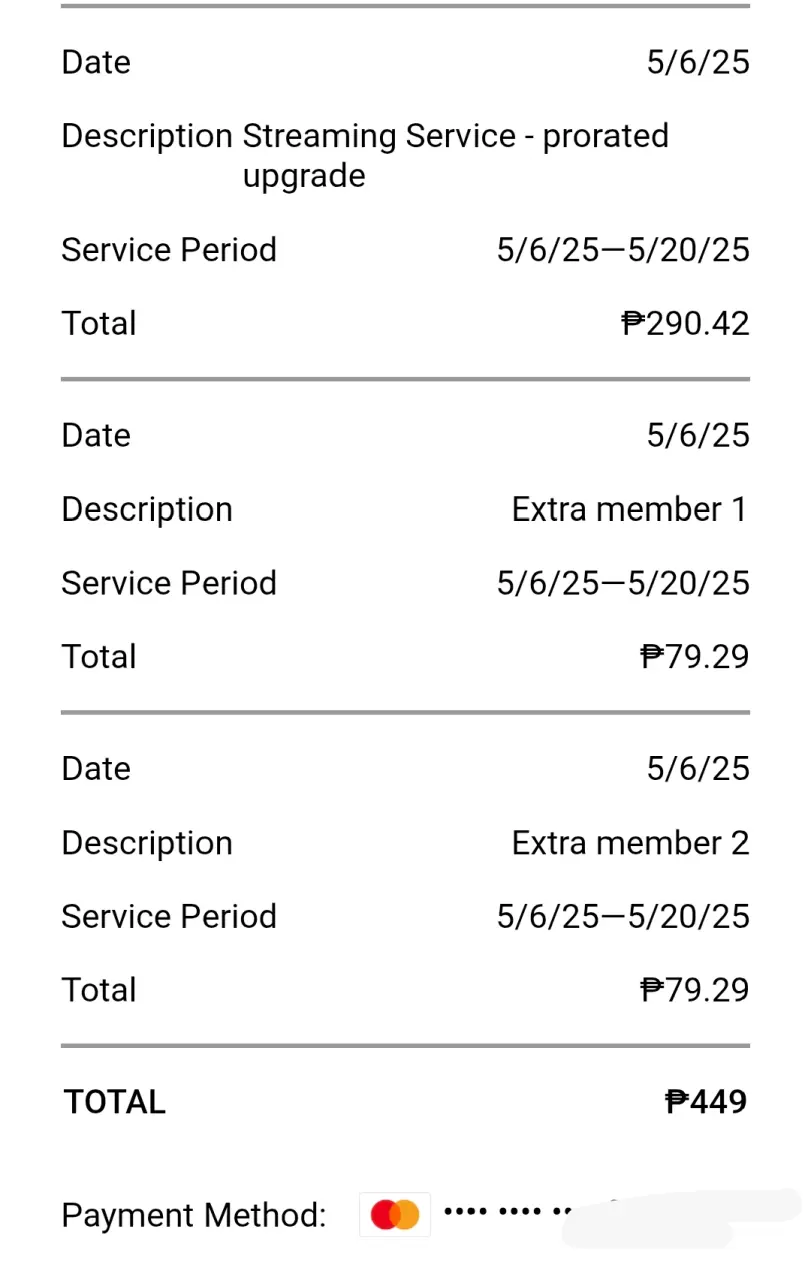Click Extra member 2 total ₱79.29
Screen dimensions: 811x1280
[695, 990]
